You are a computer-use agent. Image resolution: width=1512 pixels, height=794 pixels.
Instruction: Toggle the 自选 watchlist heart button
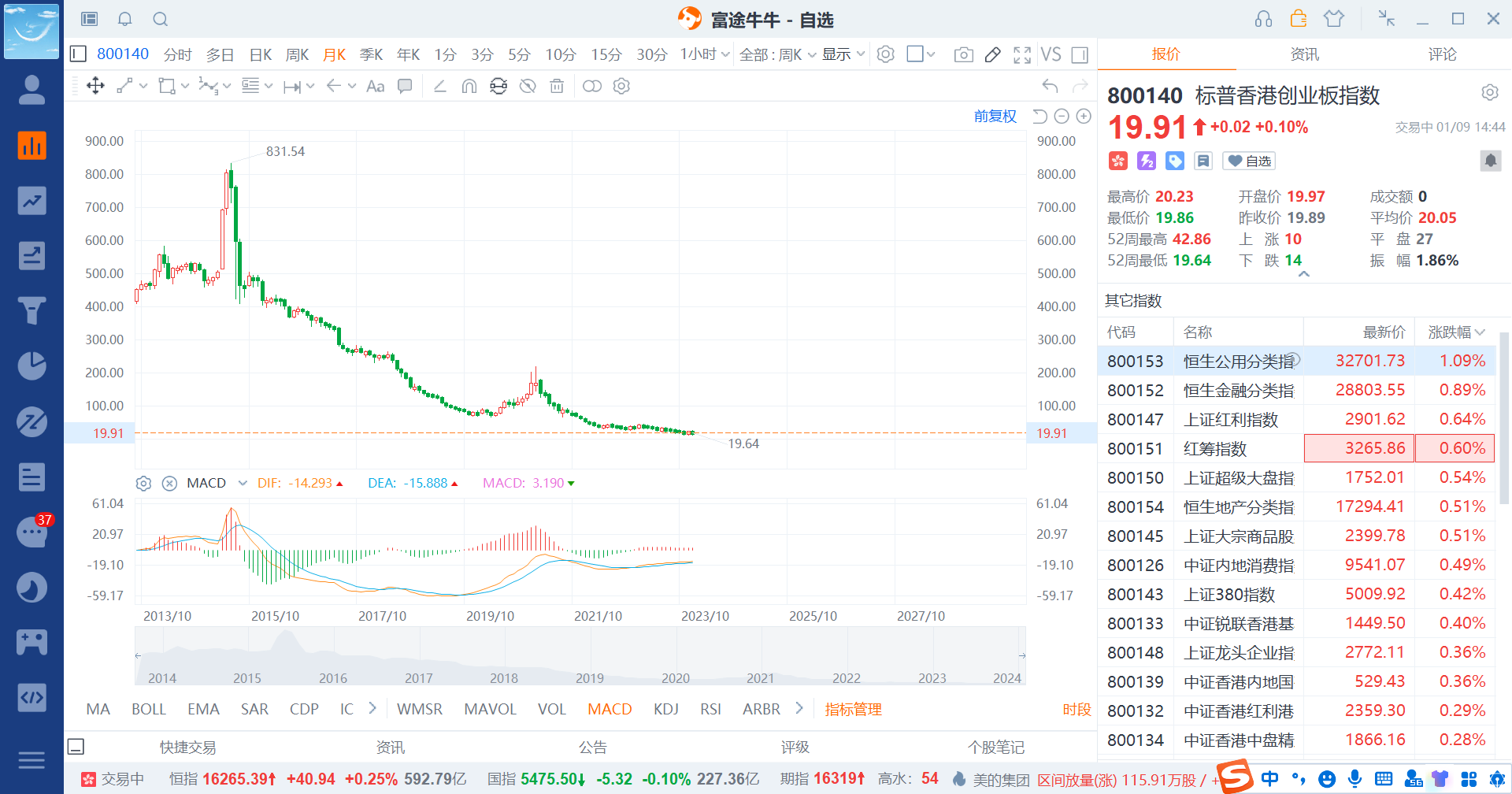[x=1249, y=161]
